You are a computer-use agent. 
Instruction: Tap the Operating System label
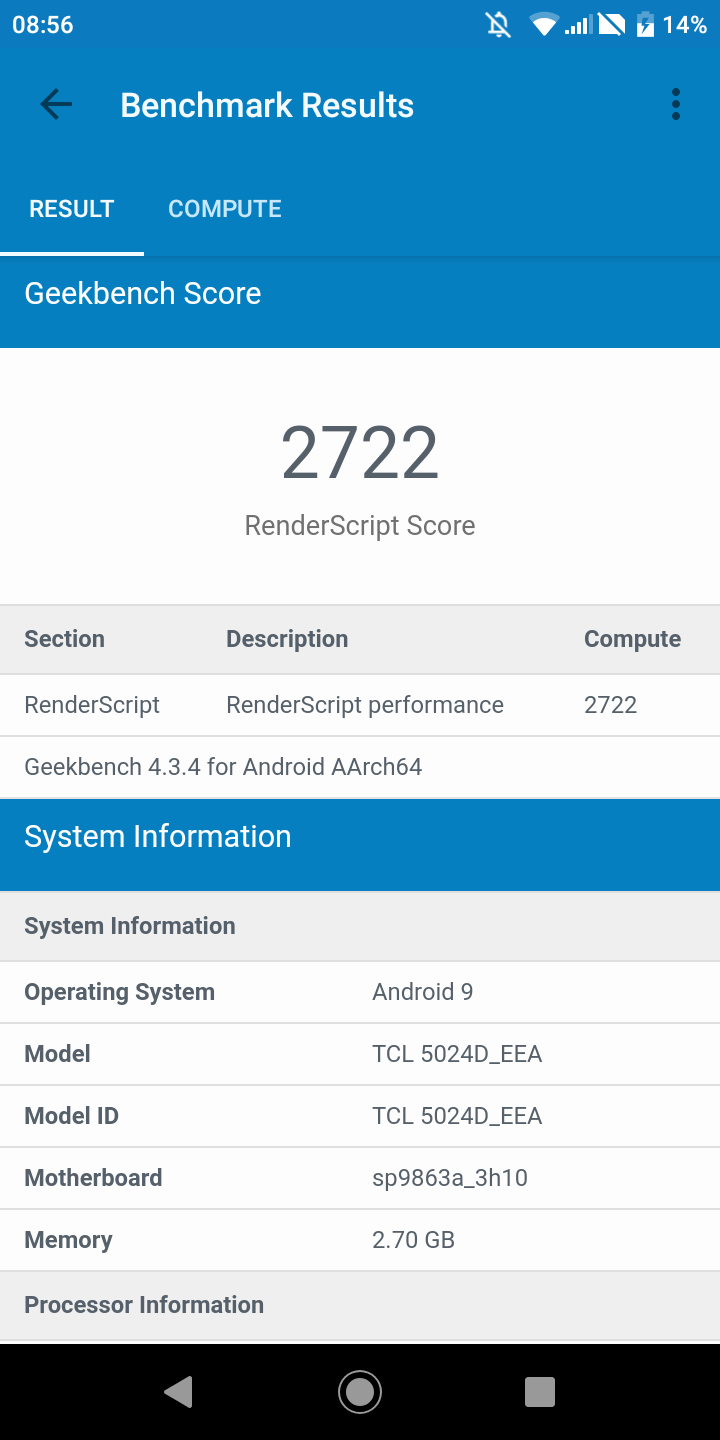click(119, 992)
